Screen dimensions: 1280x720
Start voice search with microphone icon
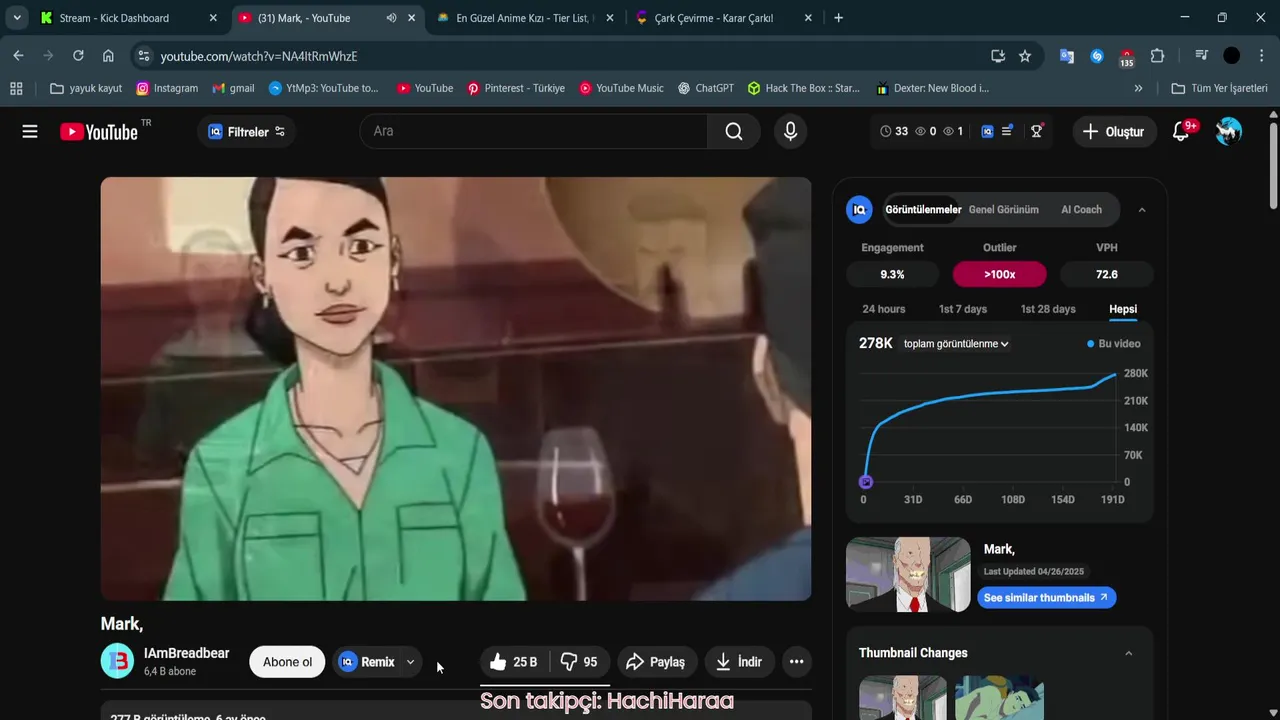click(790, 131)
